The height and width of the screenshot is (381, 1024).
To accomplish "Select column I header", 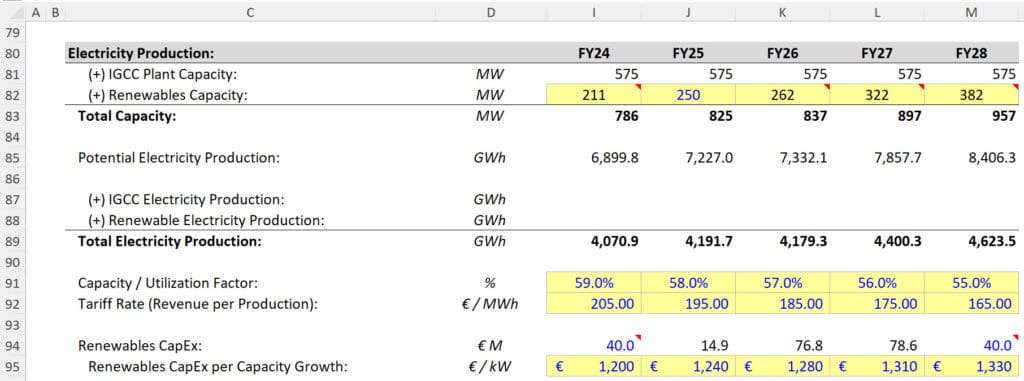I will [594, 11].
